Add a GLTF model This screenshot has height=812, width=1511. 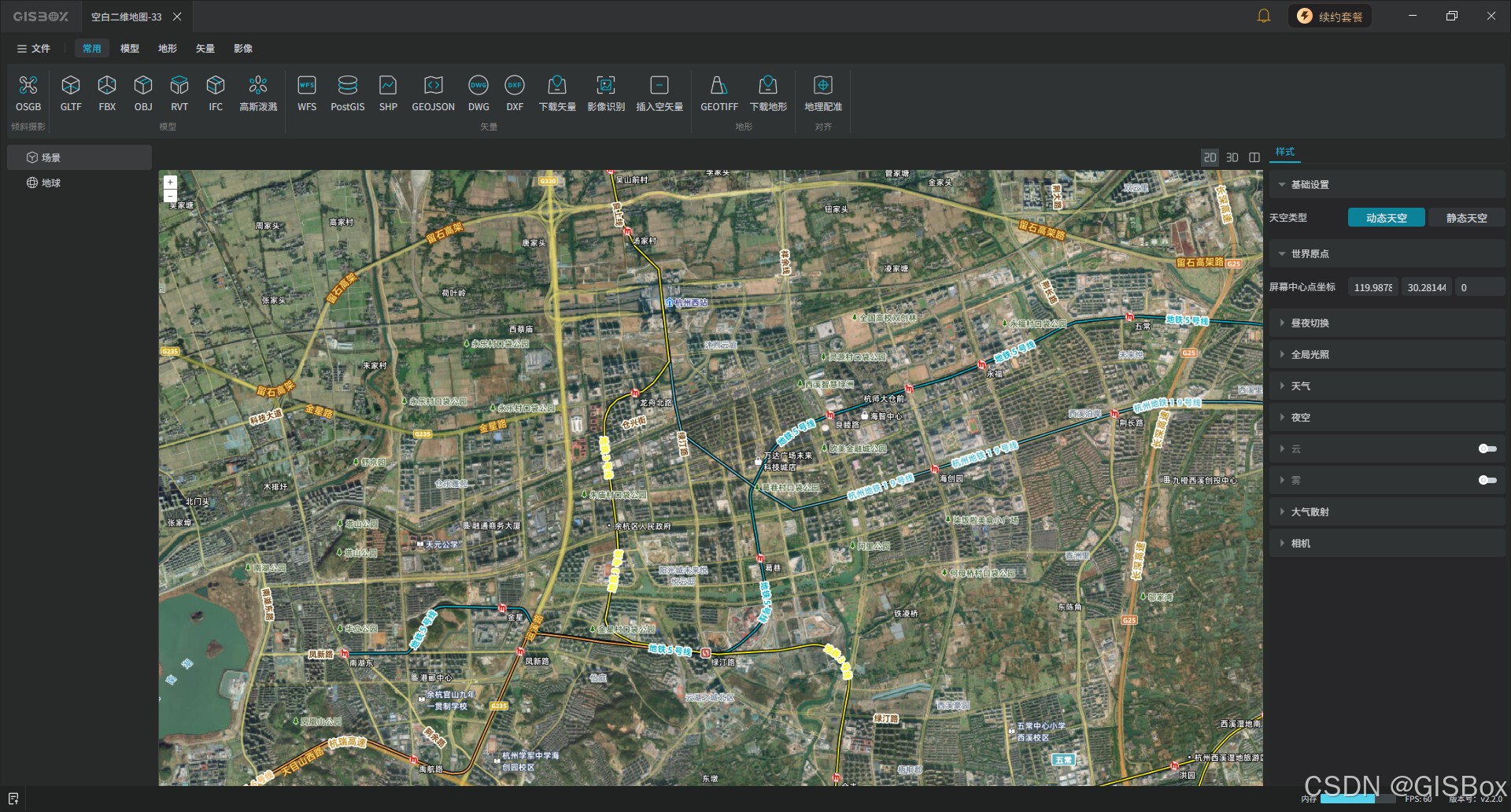(x=71, y=93)
